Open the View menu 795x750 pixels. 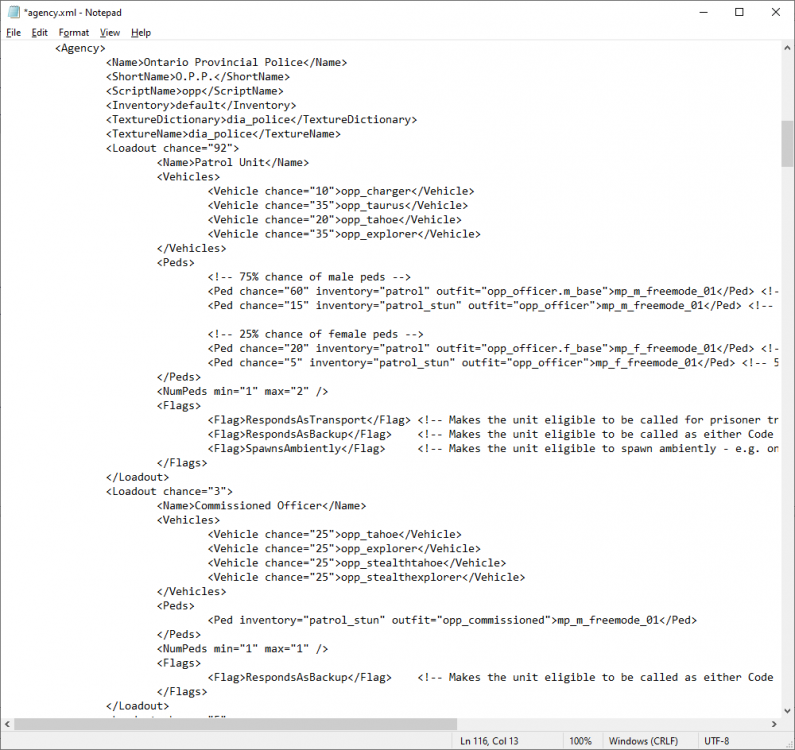(x=110, y=32)
